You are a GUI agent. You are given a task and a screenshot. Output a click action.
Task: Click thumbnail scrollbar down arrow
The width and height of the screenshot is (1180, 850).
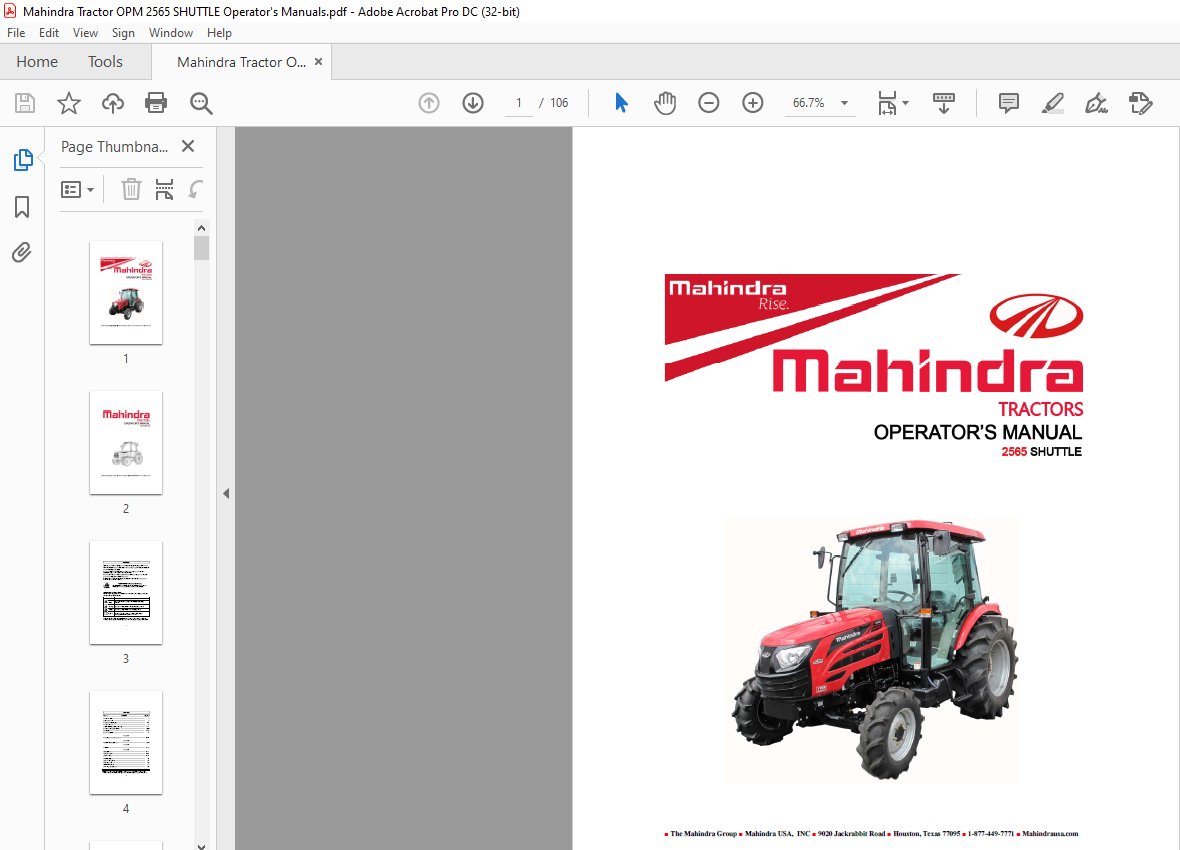click(x=201, y=845)
